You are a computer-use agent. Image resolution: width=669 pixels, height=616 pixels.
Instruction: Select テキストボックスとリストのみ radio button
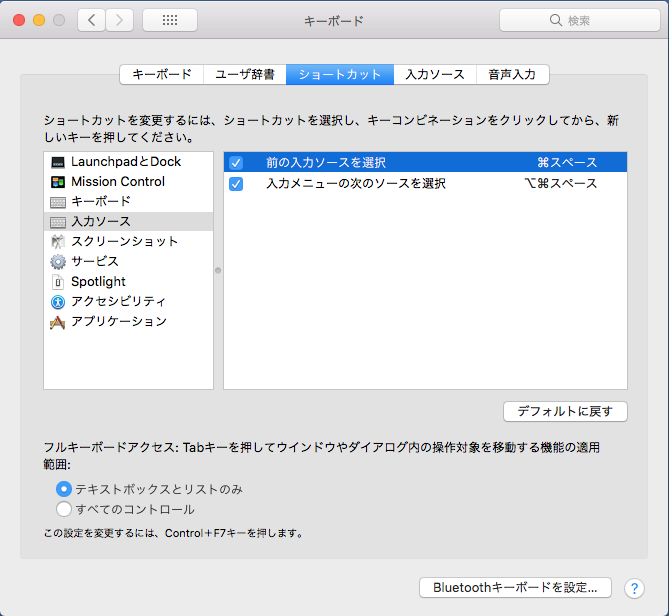pos(64,489)
